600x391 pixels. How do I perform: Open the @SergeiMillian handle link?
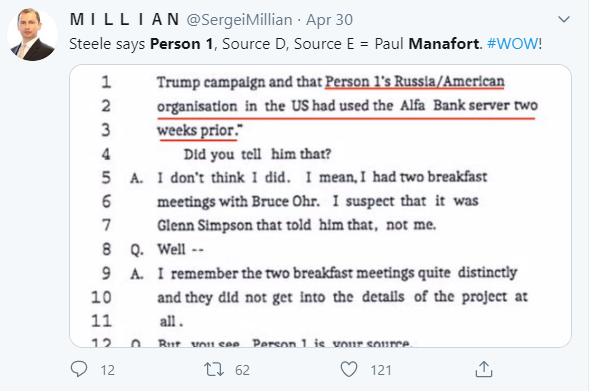coord(239,20)
